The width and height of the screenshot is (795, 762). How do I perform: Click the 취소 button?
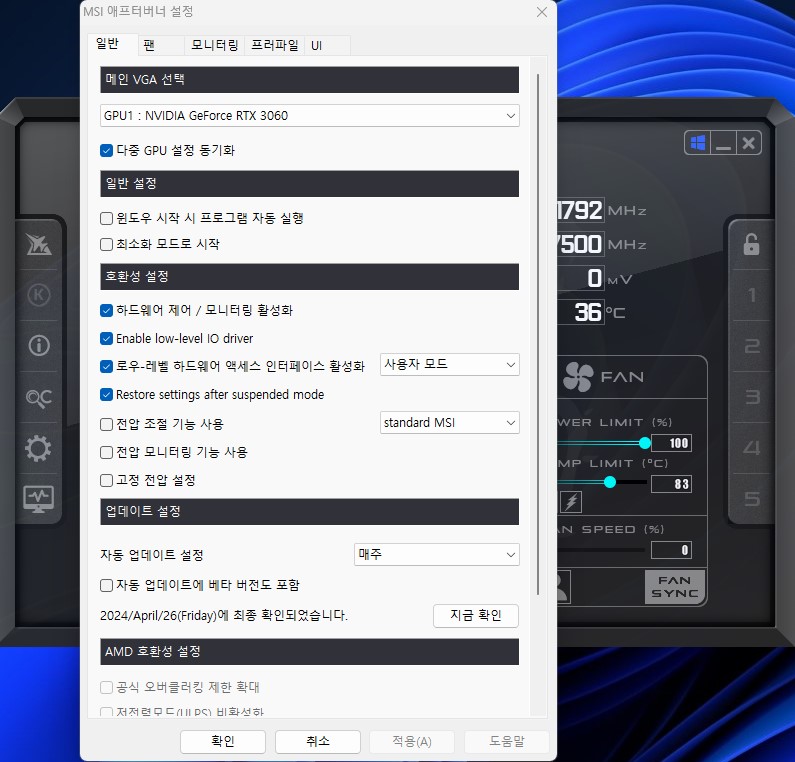318,742
